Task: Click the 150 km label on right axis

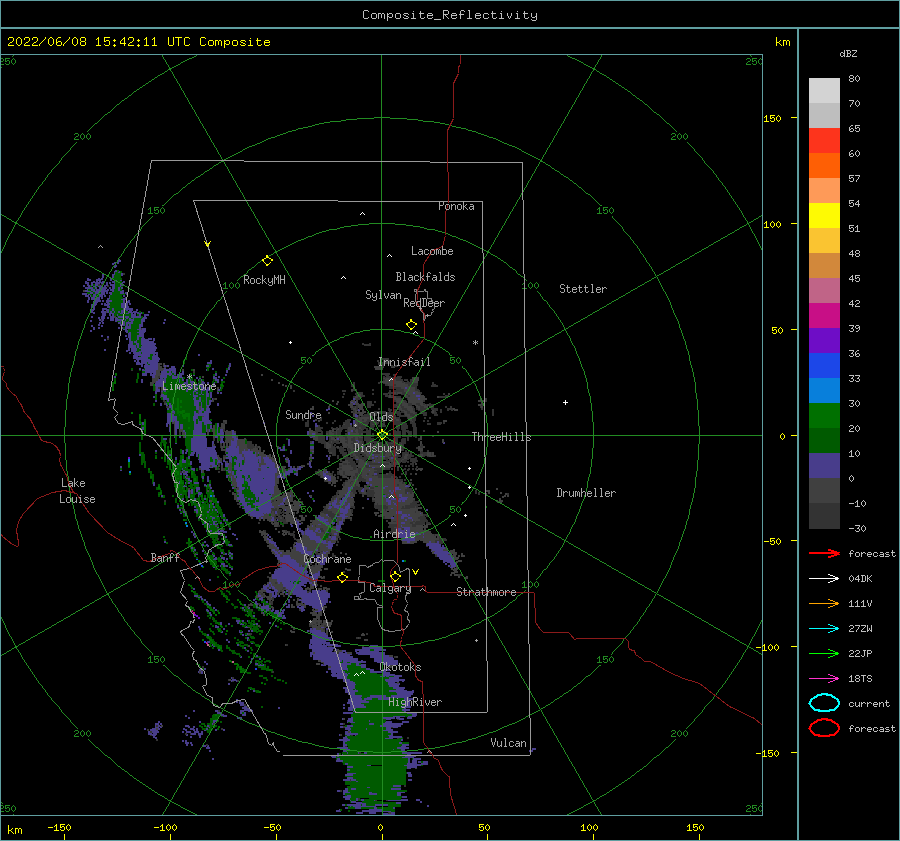Action: 772,118
